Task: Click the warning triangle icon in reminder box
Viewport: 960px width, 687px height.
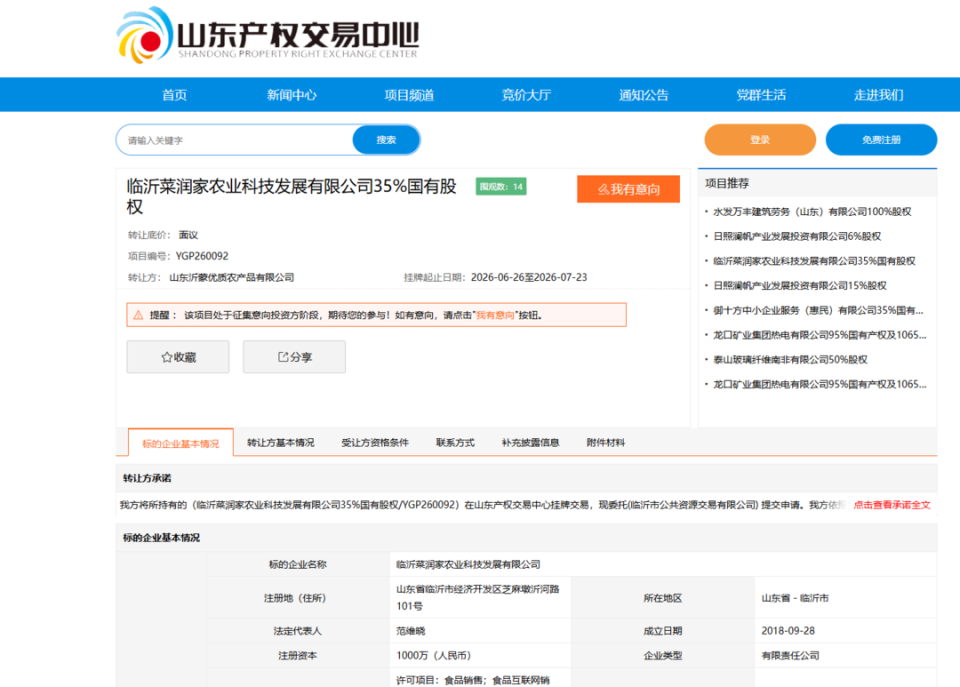Action: [138, 315]
